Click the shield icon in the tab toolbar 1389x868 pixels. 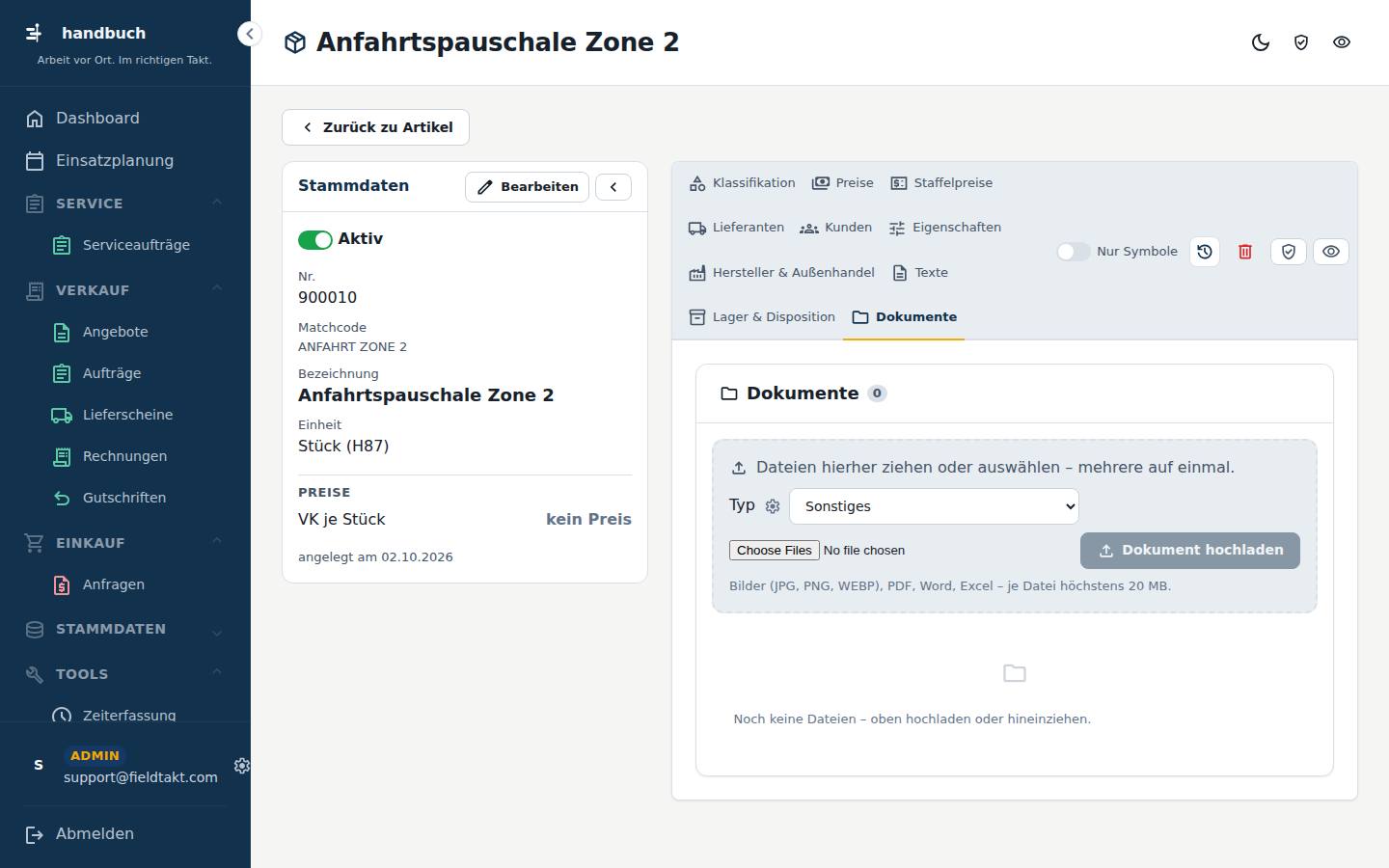1289,252
